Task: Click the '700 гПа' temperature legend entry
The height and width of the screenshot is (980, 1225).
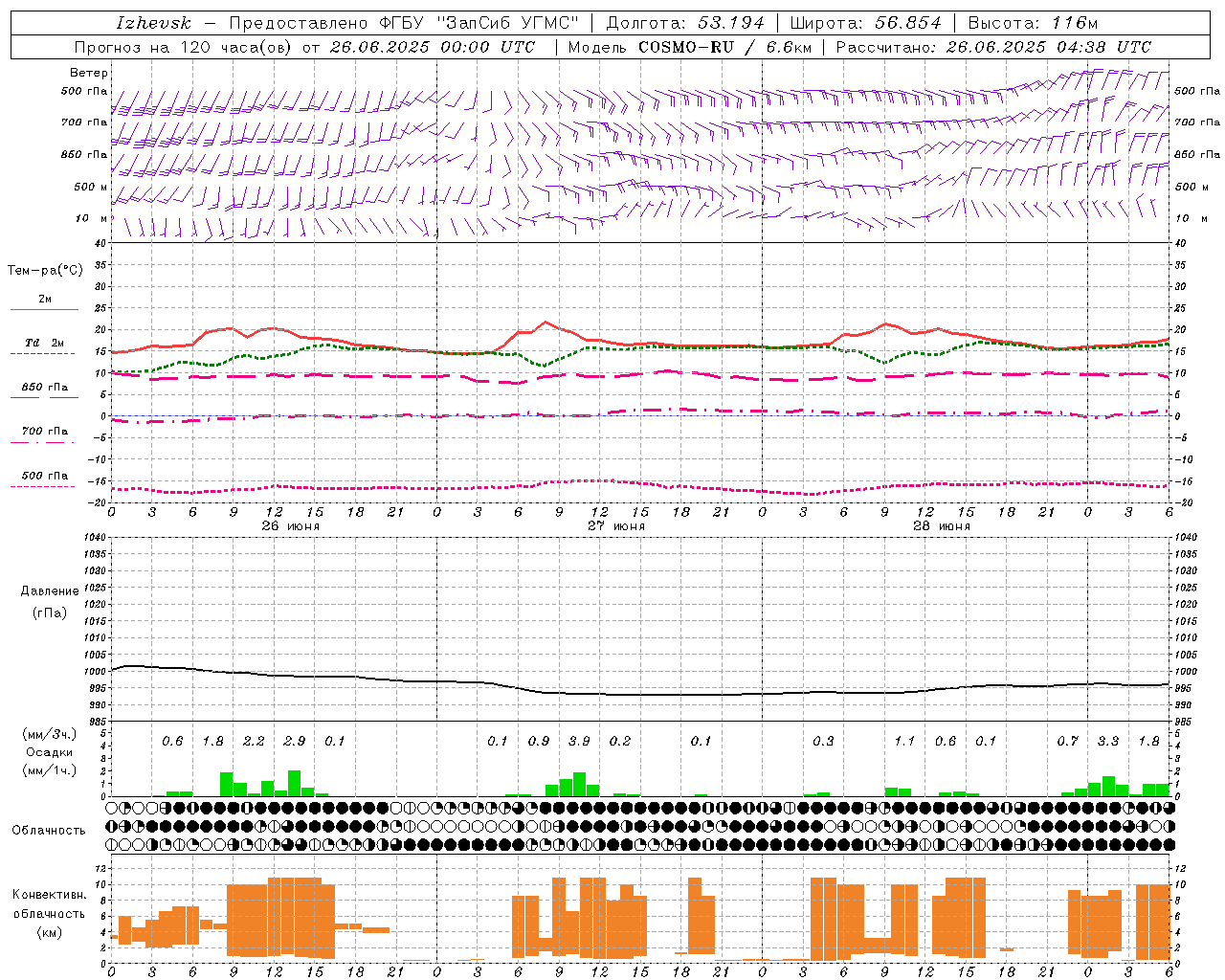Action: click(44, 432)
